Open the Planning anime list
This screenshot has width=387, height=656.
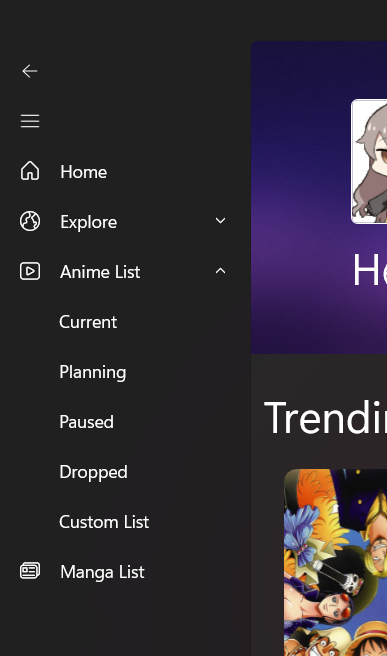pyautogui.click(x=92, y=372)
